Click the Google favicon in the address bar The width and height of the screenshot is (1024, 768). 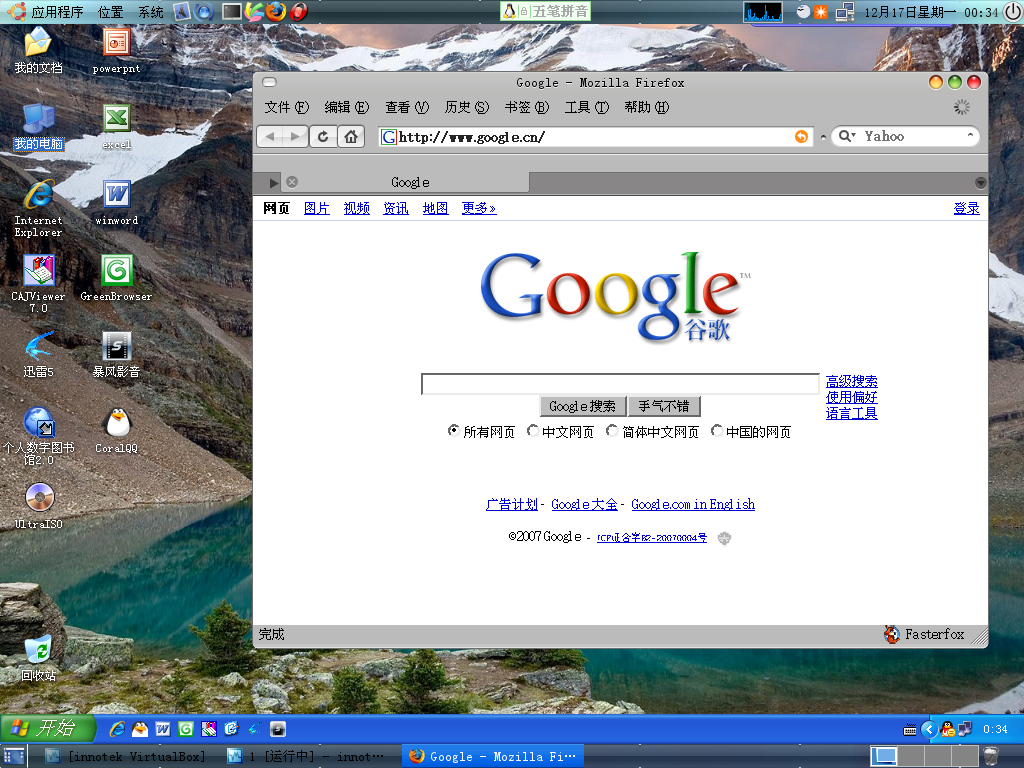(x=389, y=136)
